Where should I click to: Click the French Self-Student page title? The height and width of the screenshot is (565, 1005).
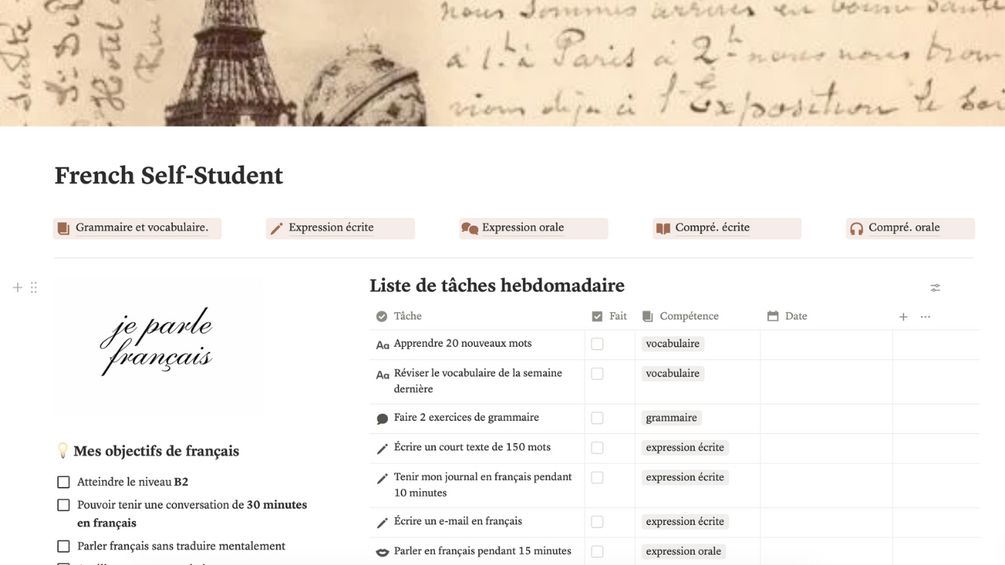point(169,176)
